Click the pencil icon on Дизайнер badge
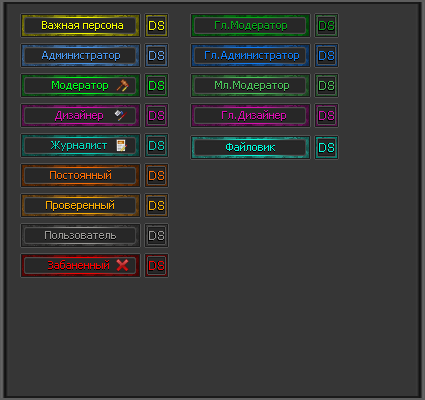This screenshot has height=400, width=425. click(x=120, y=115)
